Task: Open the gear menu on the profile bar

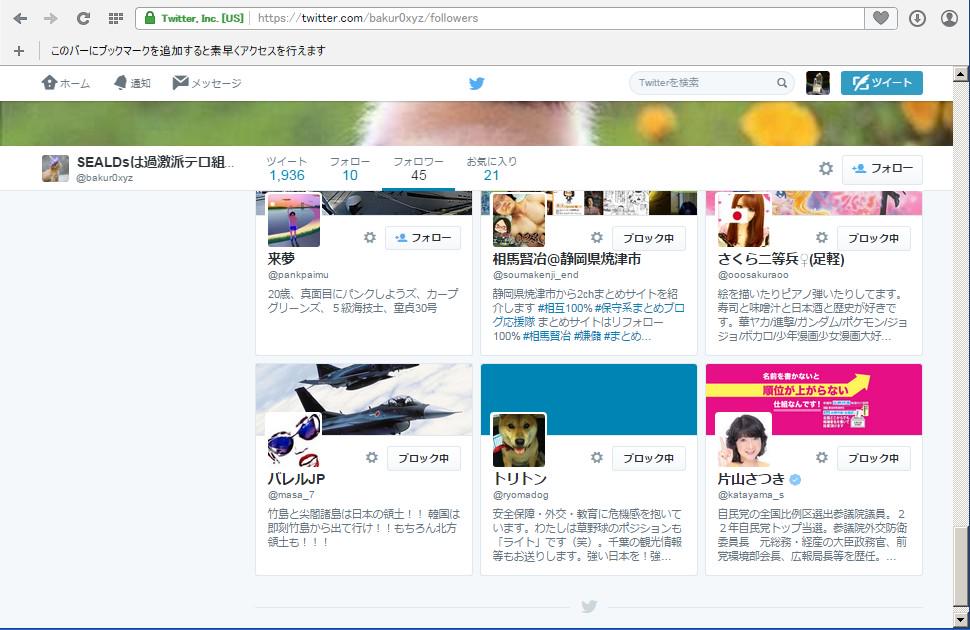Action: (826, 168)
